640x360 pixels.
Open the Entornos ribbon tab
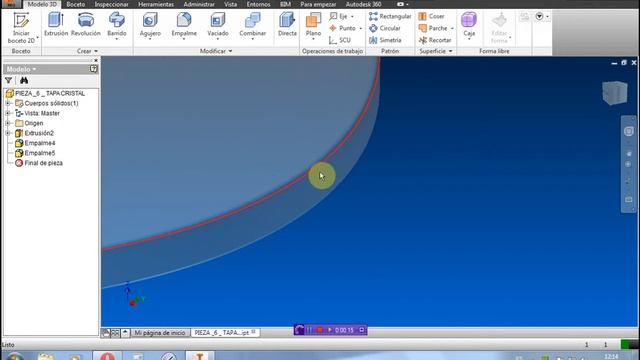tap(258, 4)
